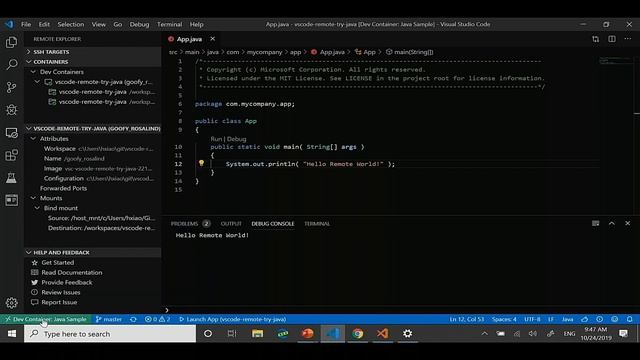Switch to the OUTPUT panel tab
Viewport: 640px width, 360px height.
[x=231, y=224]
